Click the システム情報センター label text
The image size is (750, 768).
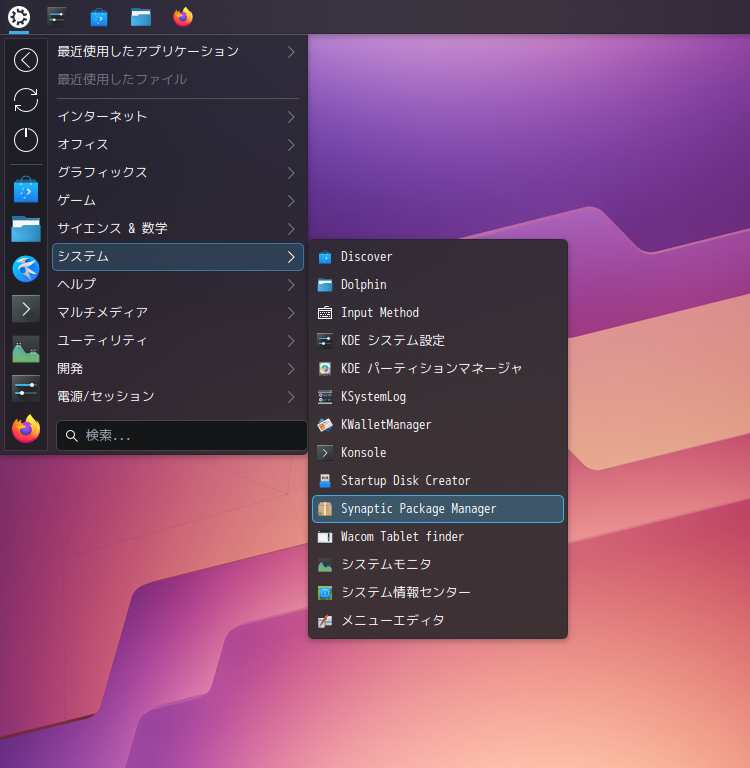pyautogui.click(x=406, y=593)
